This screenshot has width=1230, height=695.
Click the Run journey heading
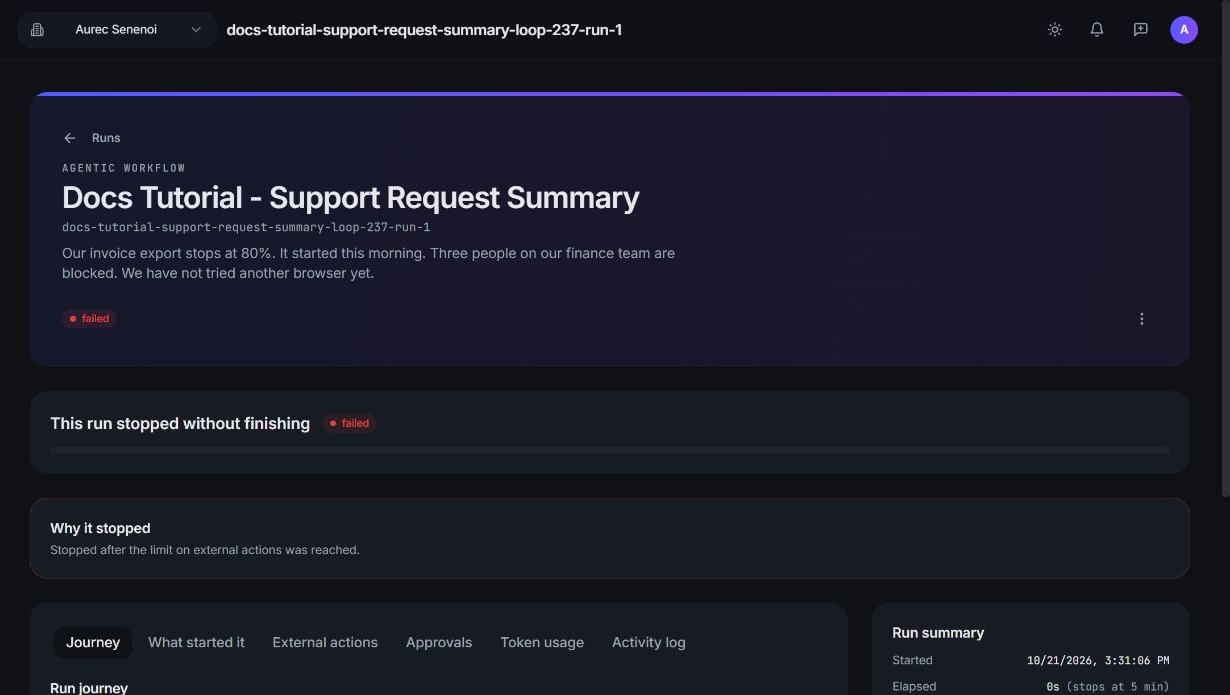point(89,688)
